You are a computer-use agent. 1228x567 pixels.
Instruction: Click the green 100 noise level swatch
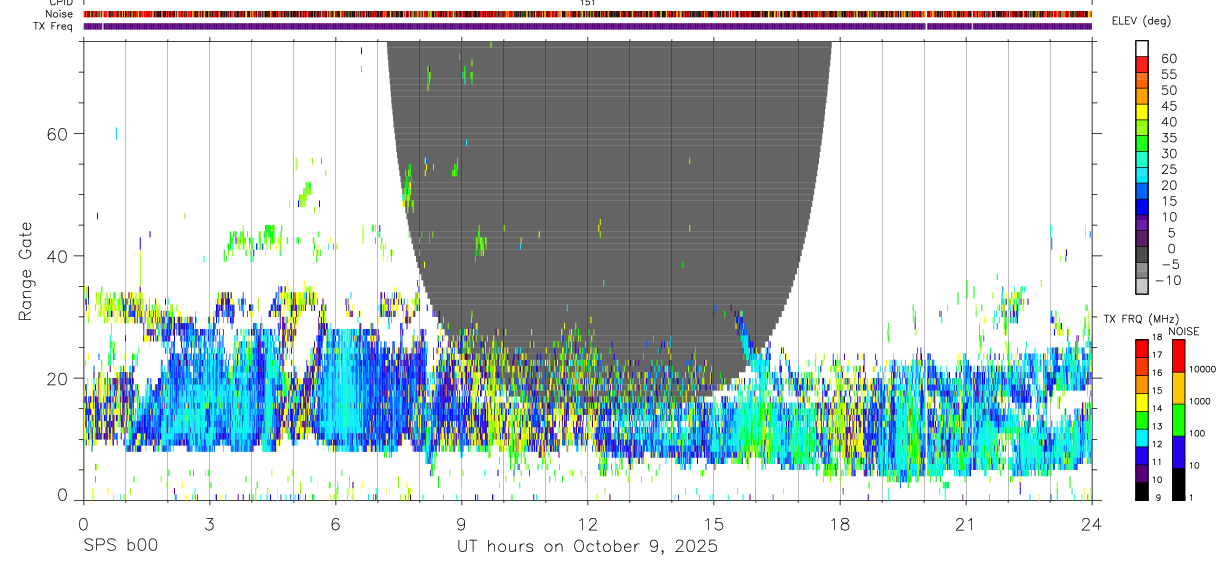(x=1177, y=420)
